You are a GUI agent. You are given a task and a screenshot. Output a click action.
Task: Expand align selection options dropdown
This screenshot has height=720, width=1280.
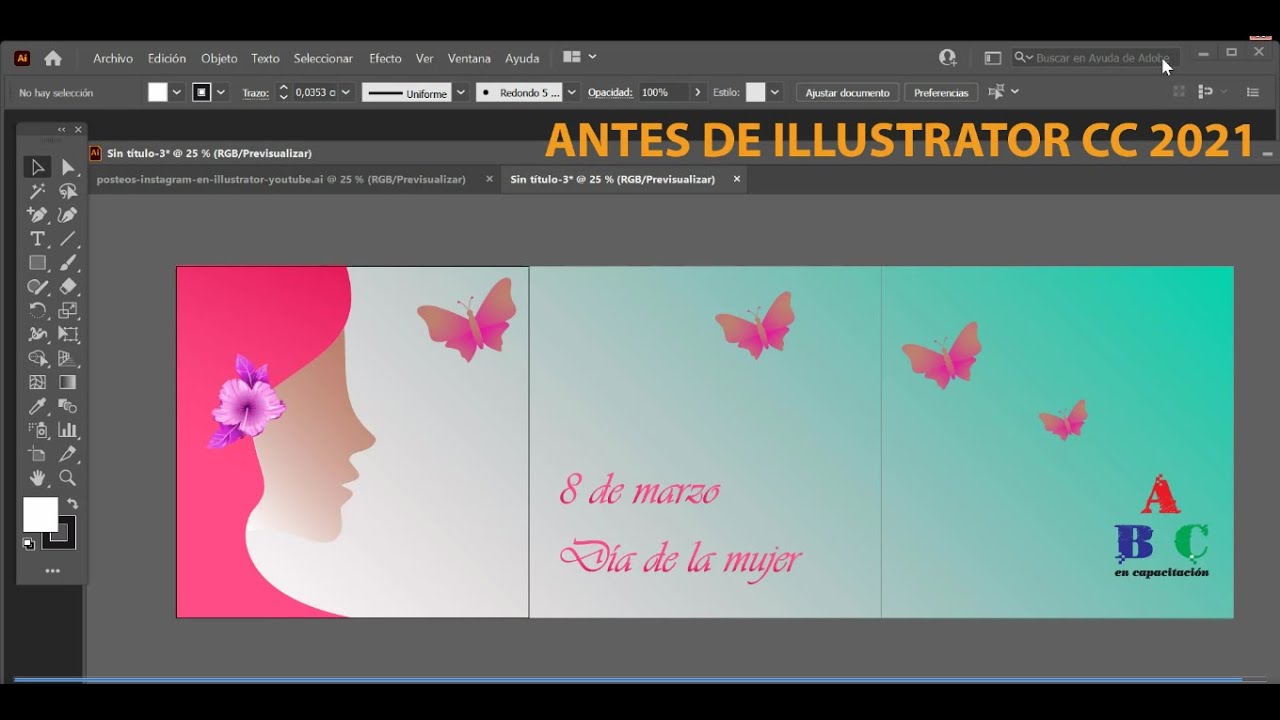click(1015, 92)
